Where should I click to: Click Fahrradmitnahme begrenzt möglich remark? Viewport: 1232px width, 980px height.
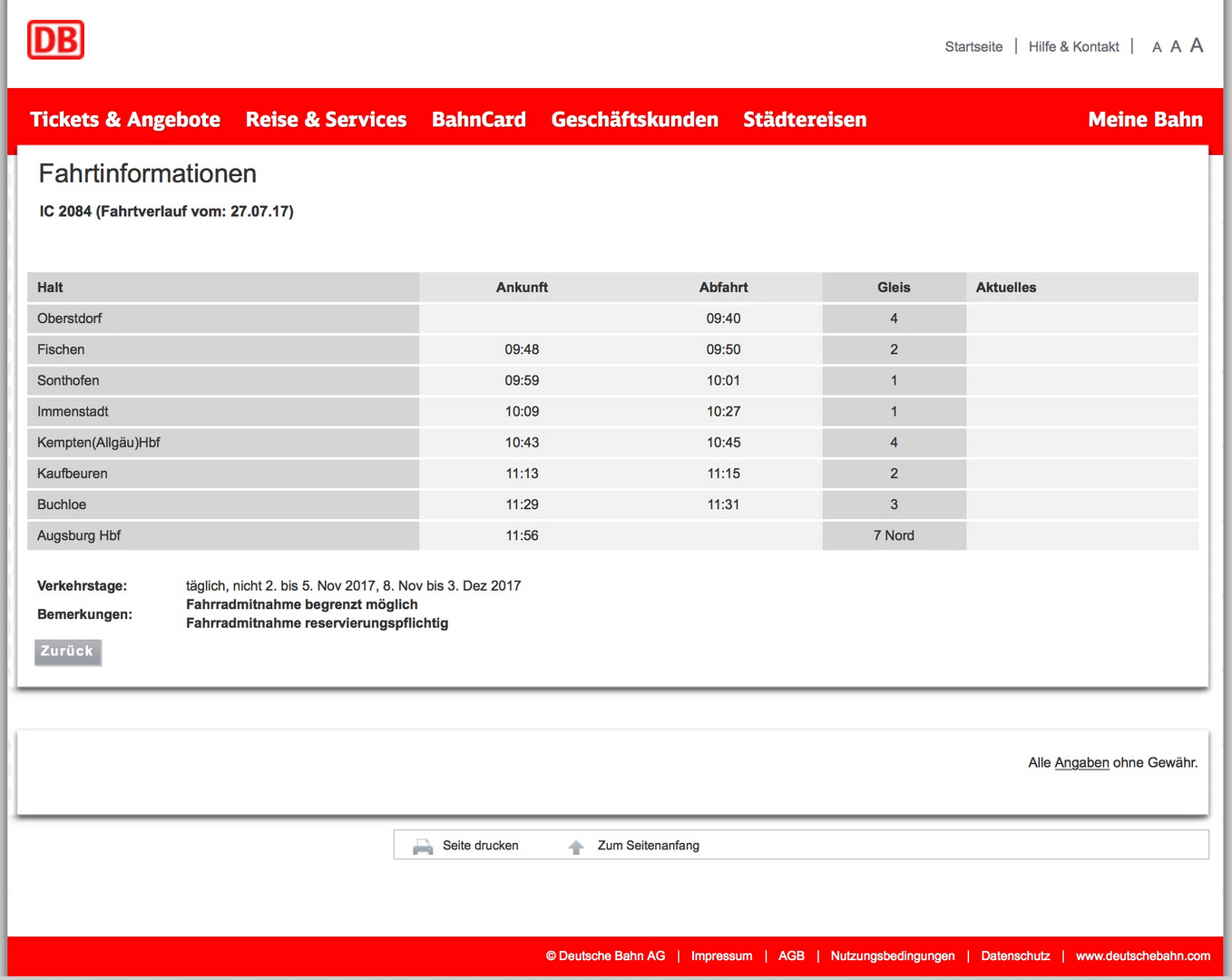(302, 604)
